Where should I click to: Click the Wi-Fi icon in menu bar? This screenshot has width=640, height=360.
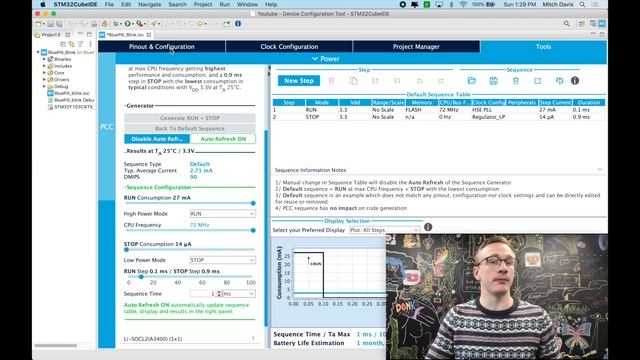[463, 4]
